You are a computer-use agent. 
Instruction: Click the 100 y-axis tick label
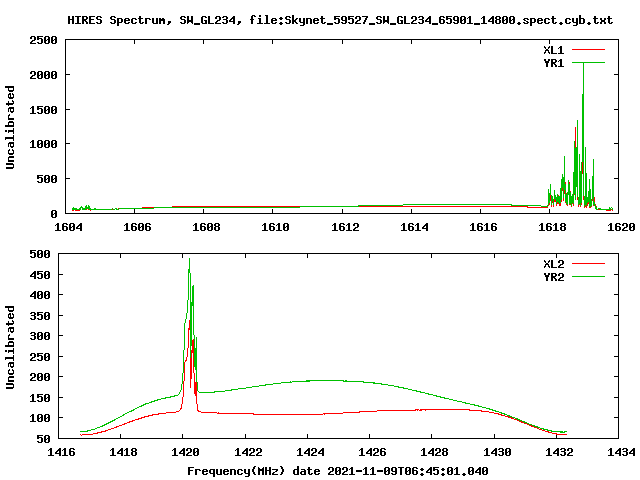click(x=40, y=418)
